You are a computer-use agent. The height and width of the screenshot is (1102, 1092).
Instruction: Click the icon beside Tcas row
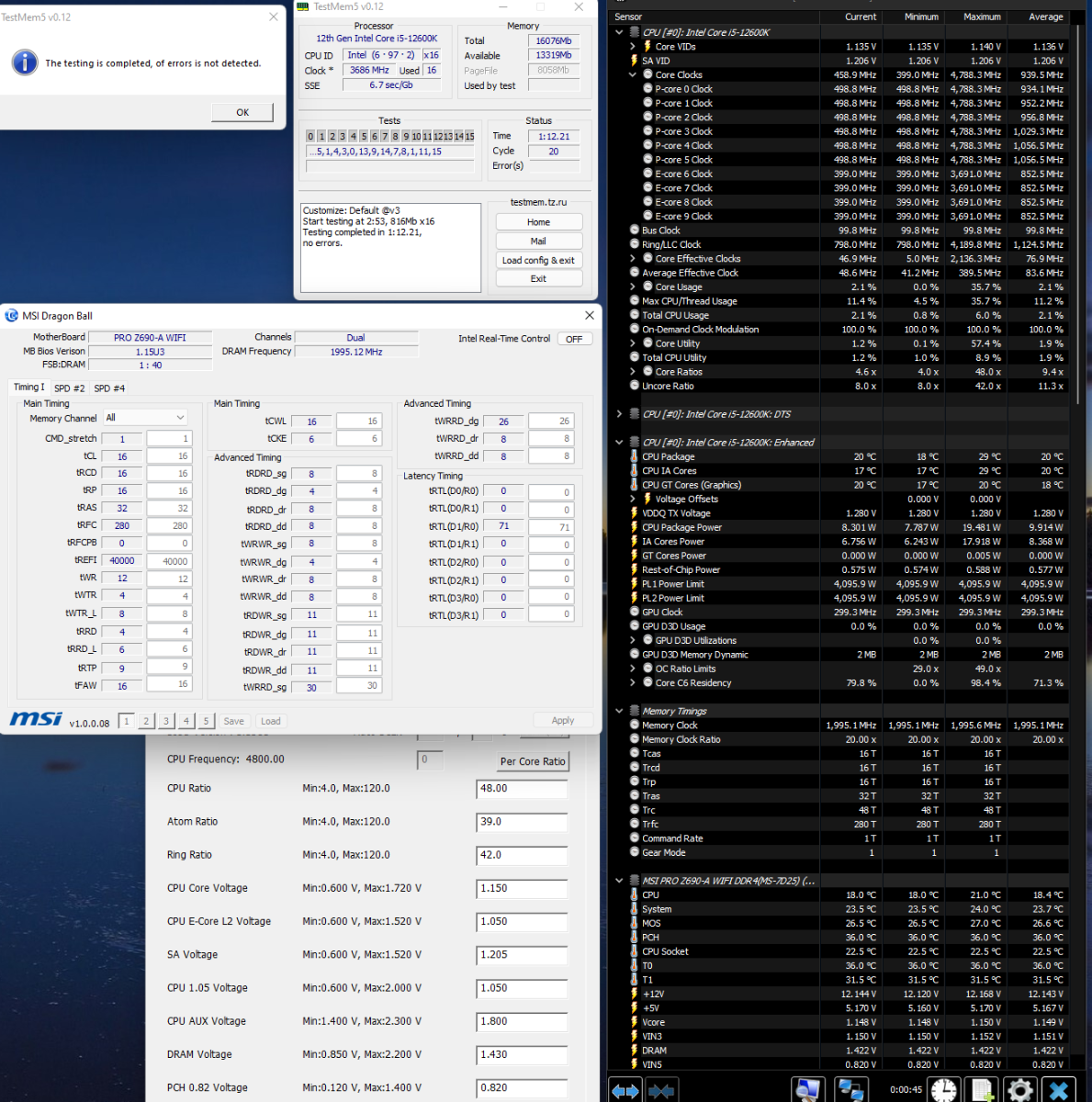click(x=634, y=754)
